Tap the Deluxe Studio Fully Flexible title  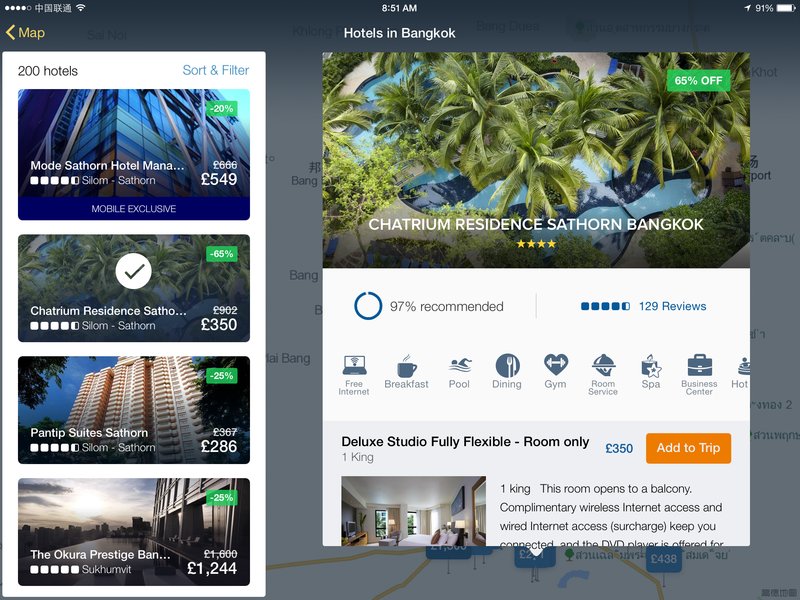coord(465,442)
